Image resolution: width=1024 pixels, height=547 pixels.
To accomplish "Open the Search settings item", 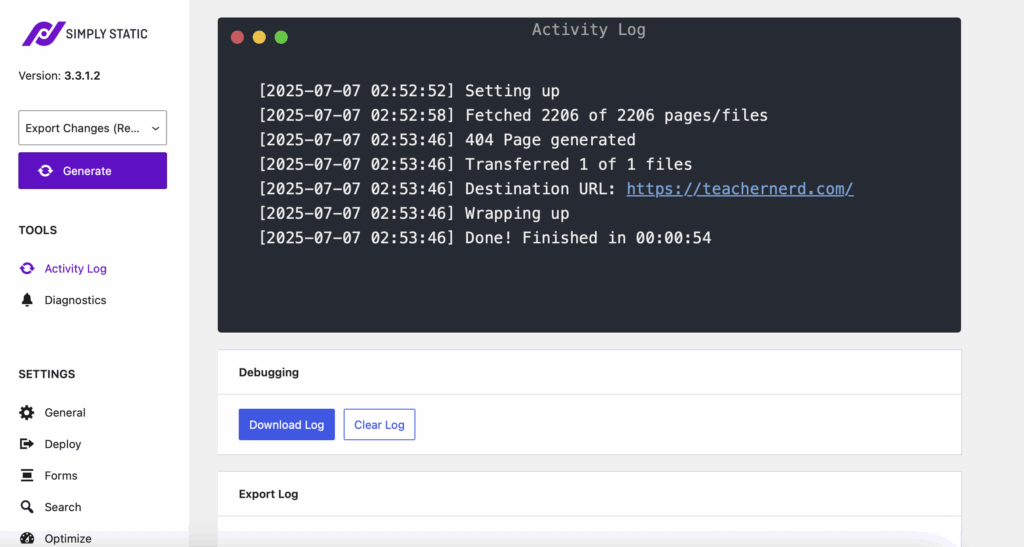I will [63, 507].
